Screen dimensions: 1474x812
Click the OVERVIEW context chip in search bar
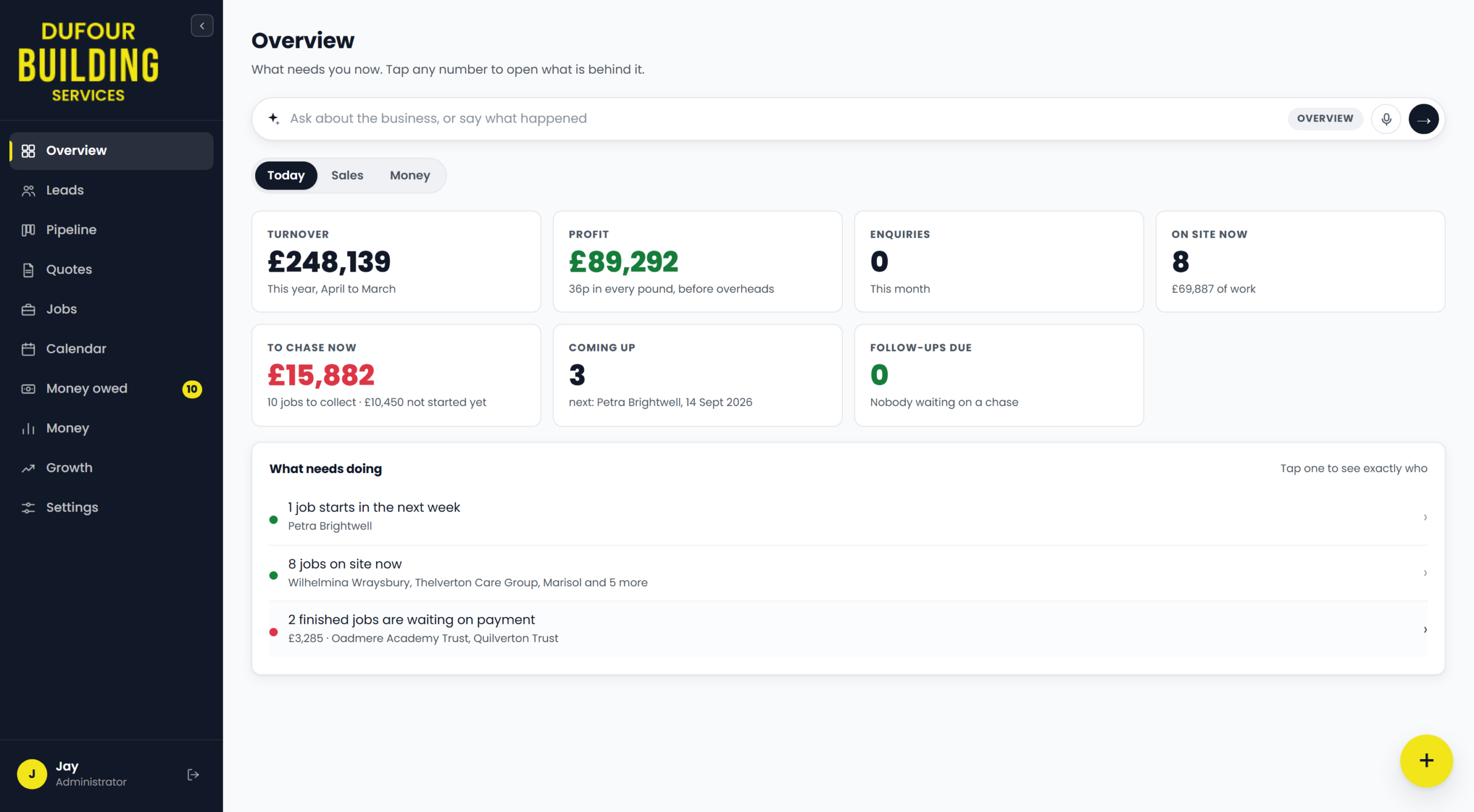1325,119
